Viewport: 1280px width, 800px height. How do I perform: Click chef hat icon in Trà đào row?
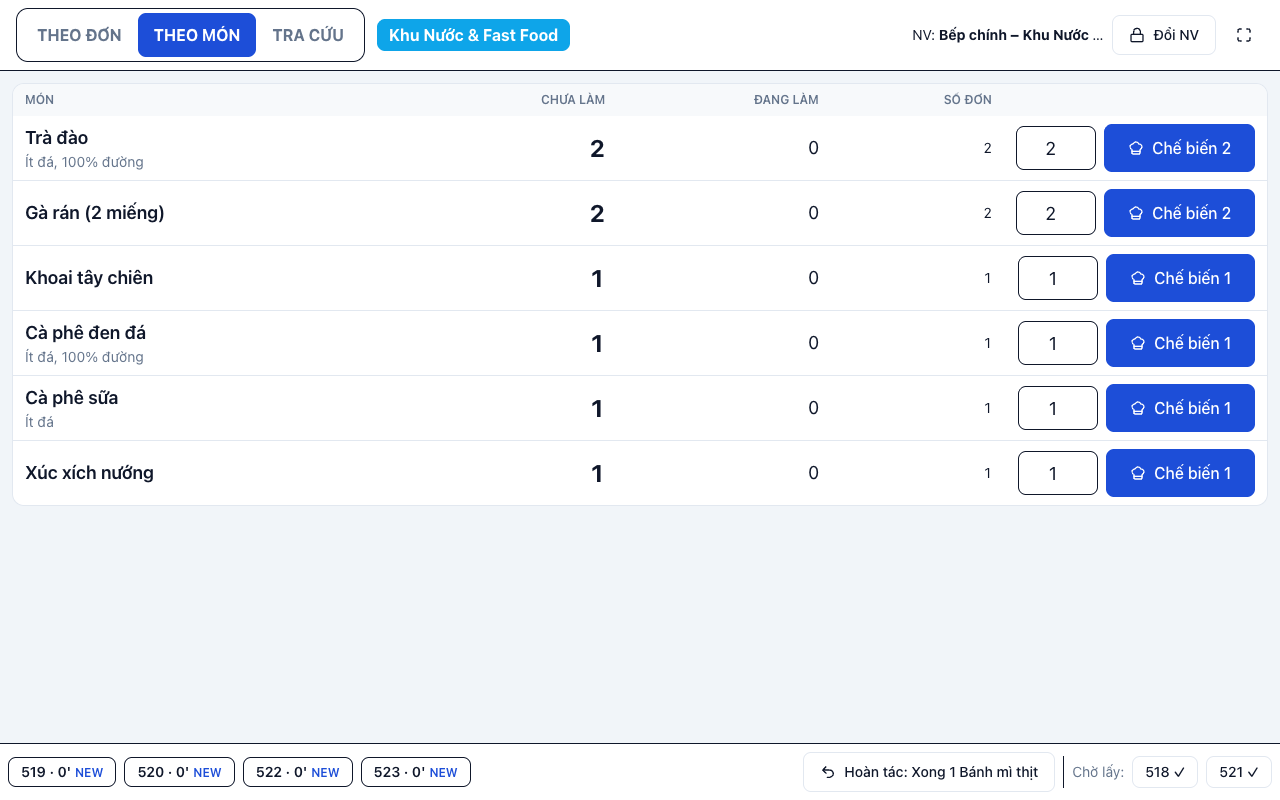pos(1136,148)
